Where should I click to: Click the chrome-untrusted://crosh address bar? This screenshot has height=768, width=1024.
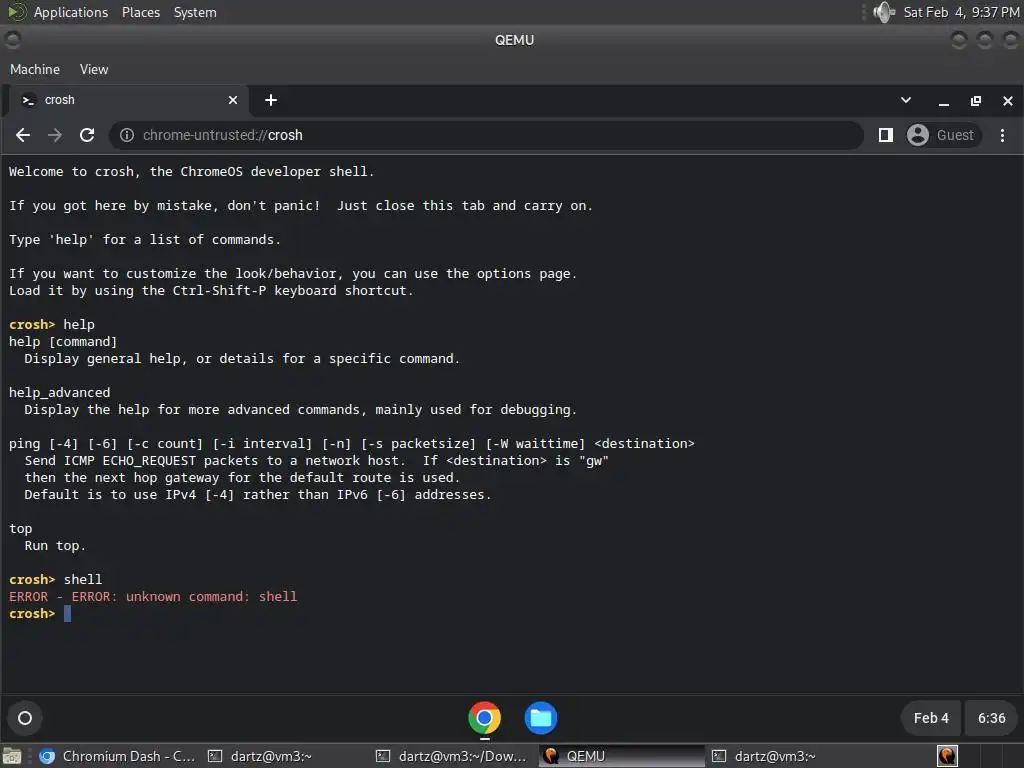(486, 135)
